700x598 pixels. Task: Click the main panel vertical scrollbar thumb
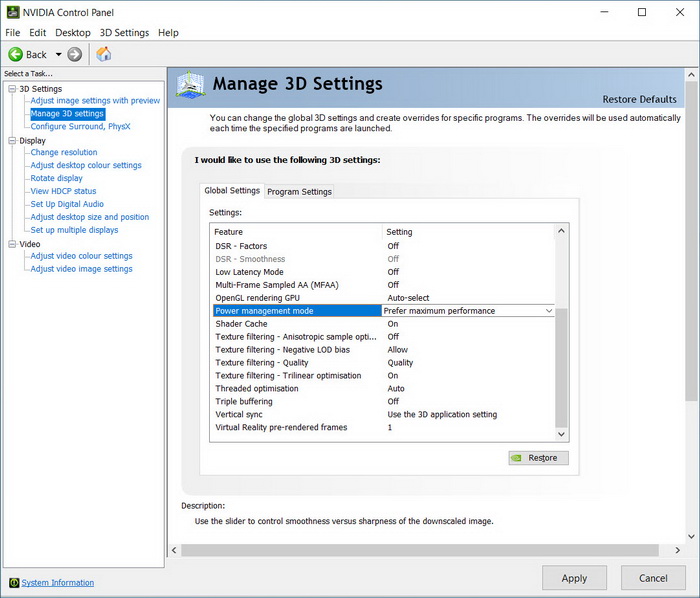tap(692, 241)
